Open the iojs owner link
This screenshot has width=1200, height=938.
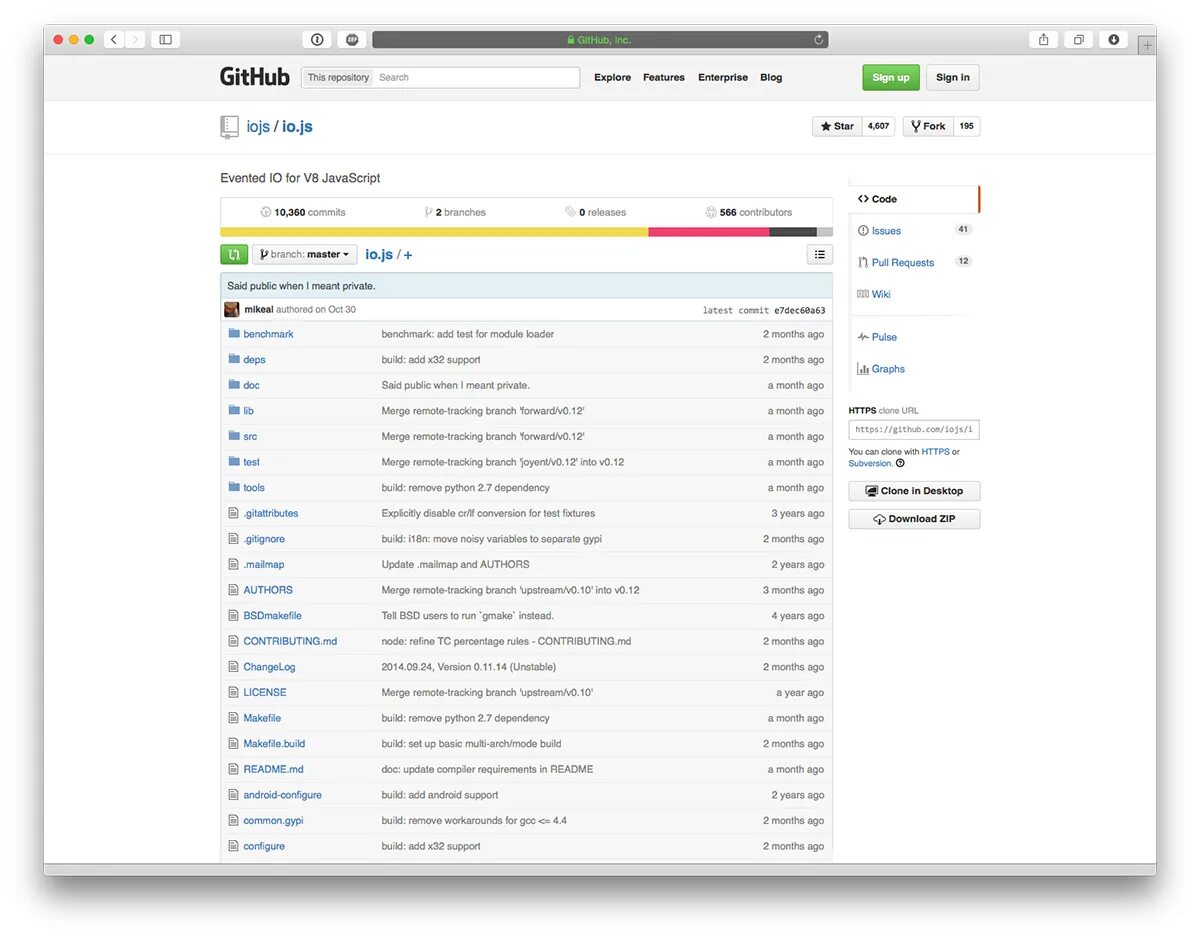[258, 127]
